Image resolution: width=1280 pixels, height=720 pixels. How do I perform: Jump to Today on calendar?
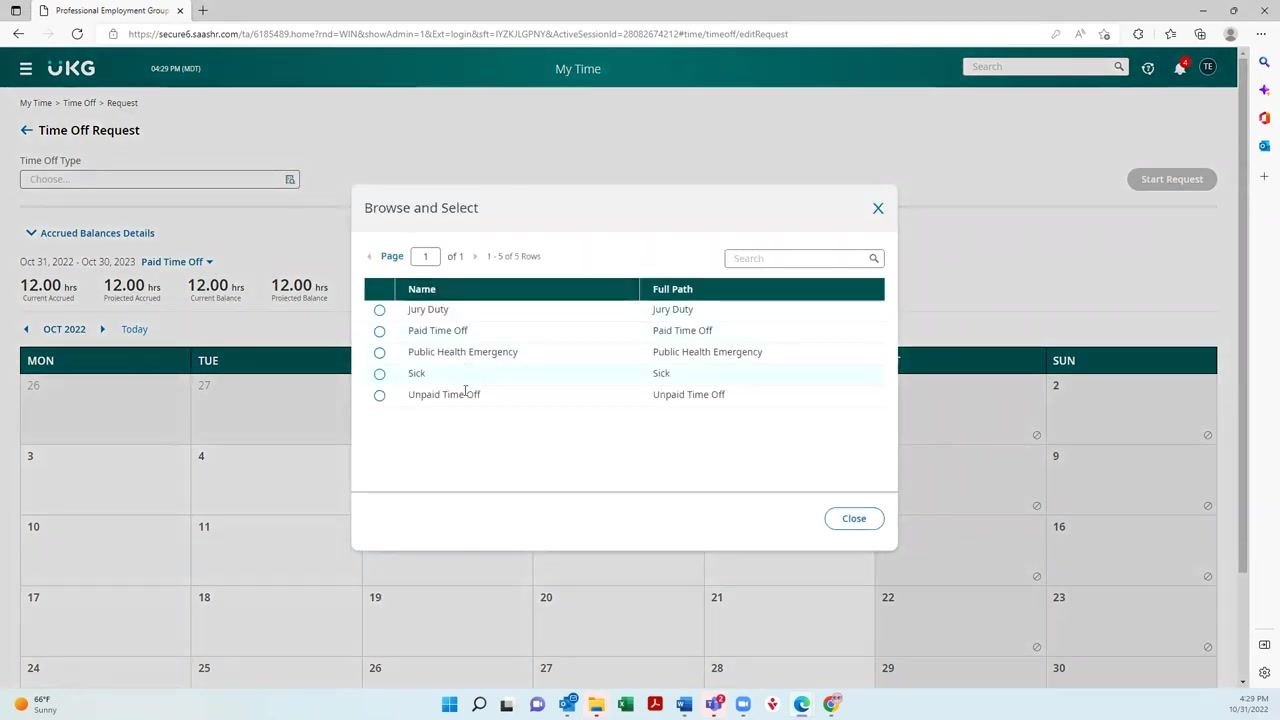coord(134,329)
